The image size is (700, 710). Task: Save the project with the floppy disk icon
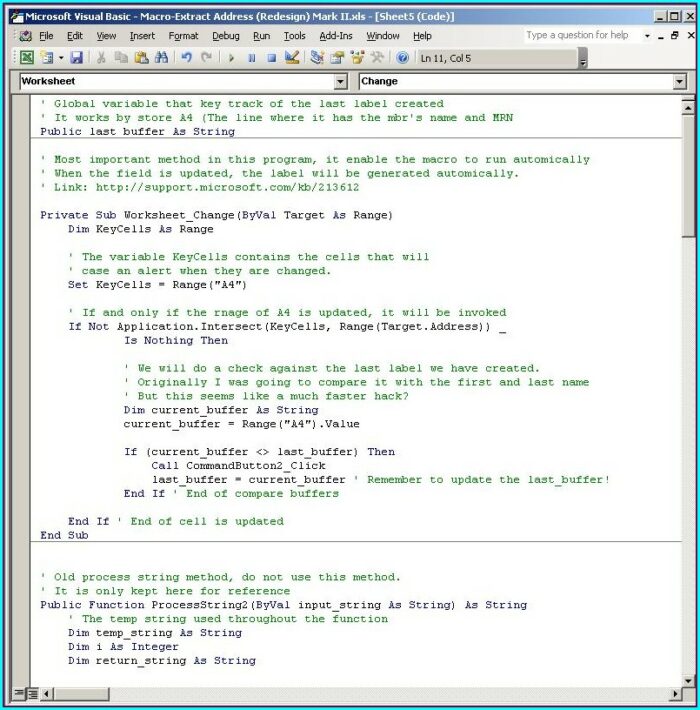tap(77, 58)
